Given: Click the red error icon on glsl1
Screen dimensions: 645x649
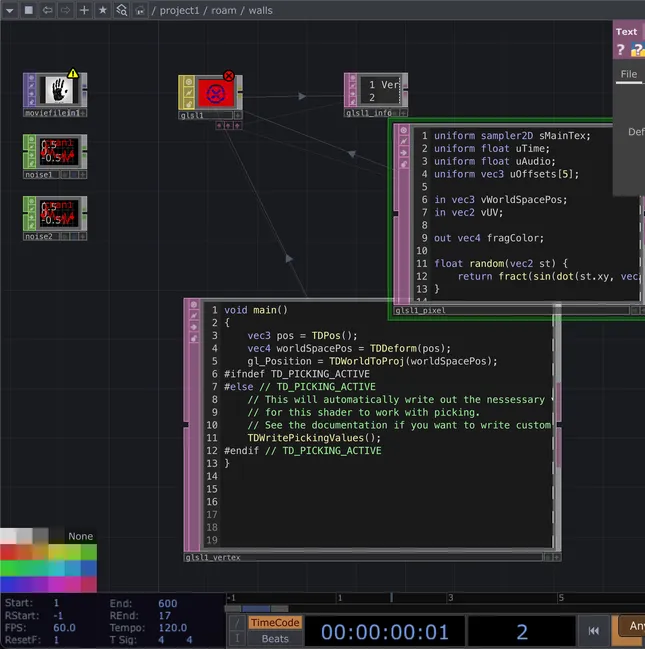Looking at the screenshot, I should (229, 76).
